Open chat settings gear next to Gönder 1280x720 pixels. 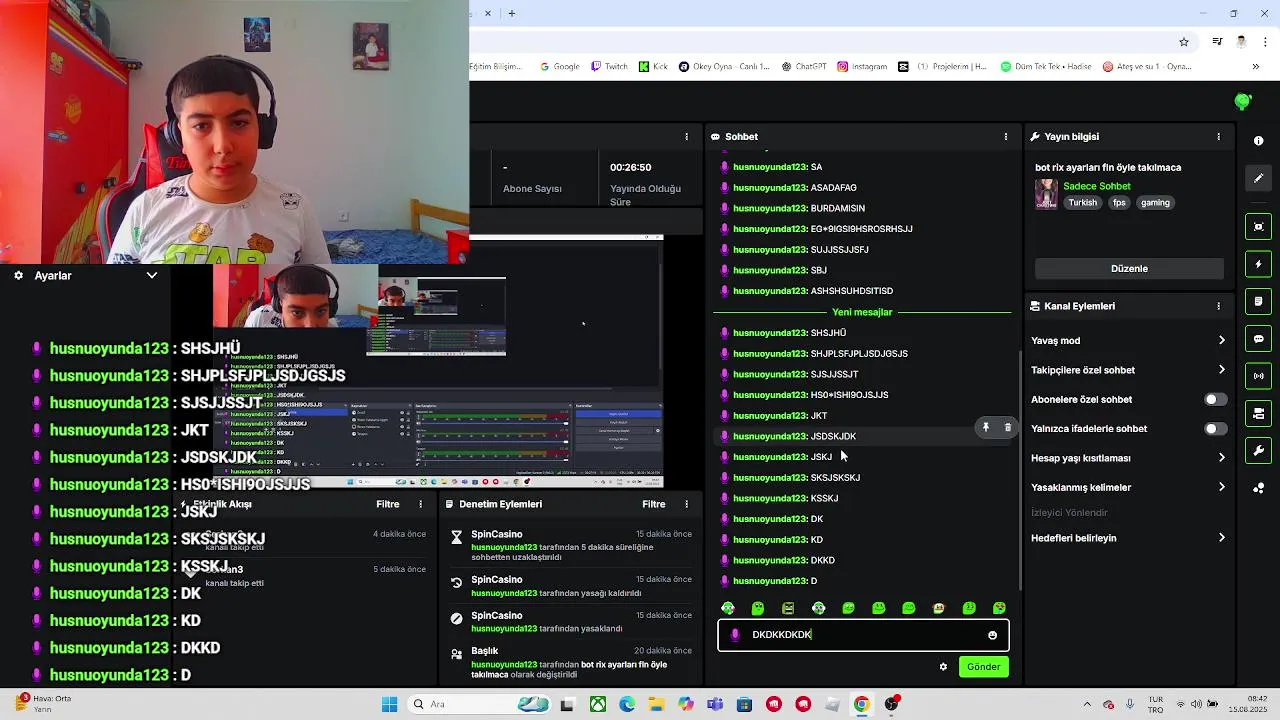(943, 667)
